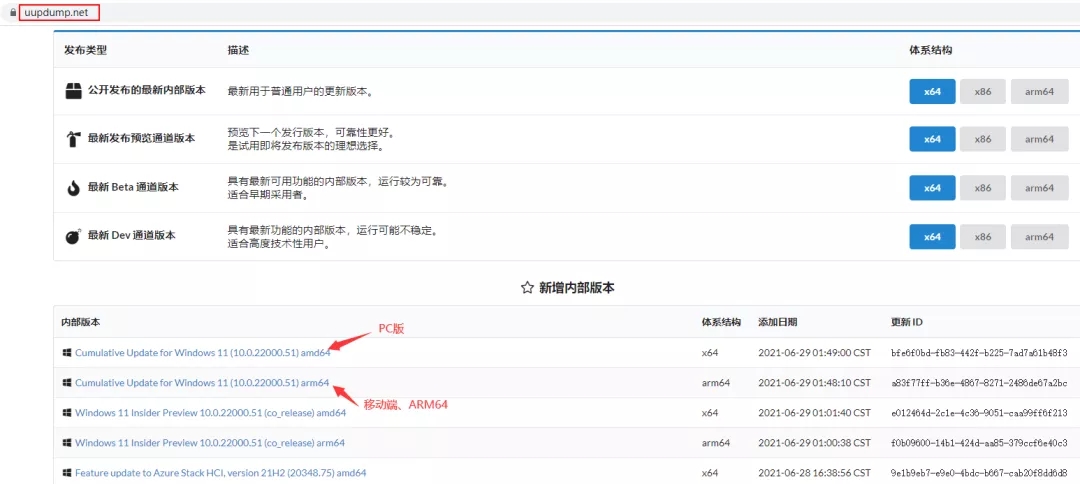
Task: Click the 最新发布预览通道版本 title
Action: [141, 139]
